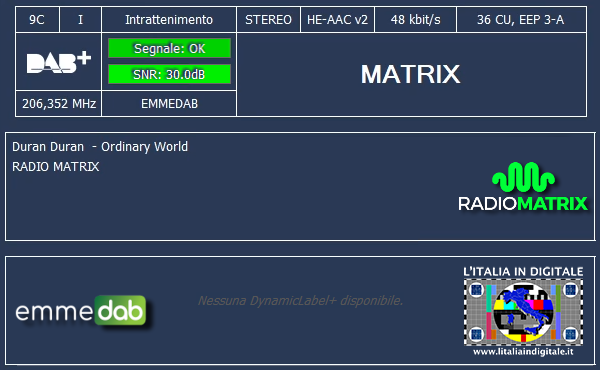600x370 pixels.
Task: Click the 48 kbit/s bitrate cell
Action: (x=415, y=20)
